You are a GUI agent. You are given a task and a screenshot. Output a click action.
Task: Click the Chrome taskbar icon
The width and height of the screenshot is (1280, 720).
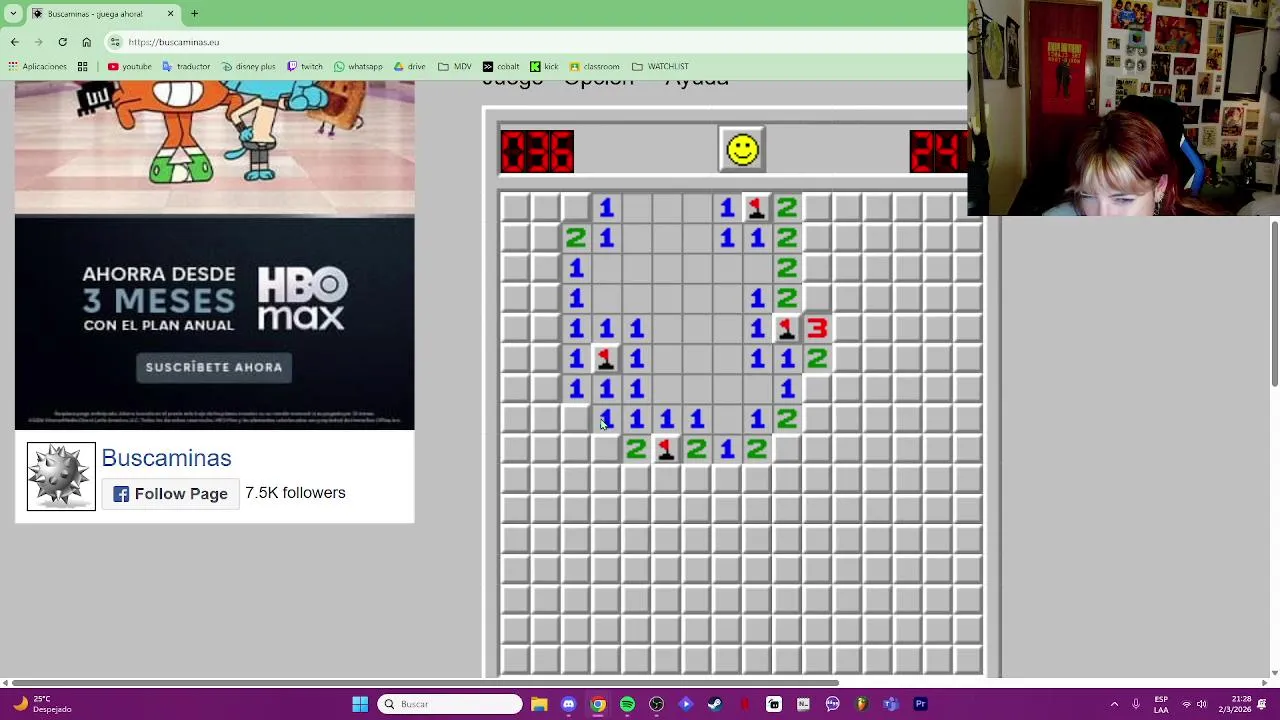[x=597, y=704]
